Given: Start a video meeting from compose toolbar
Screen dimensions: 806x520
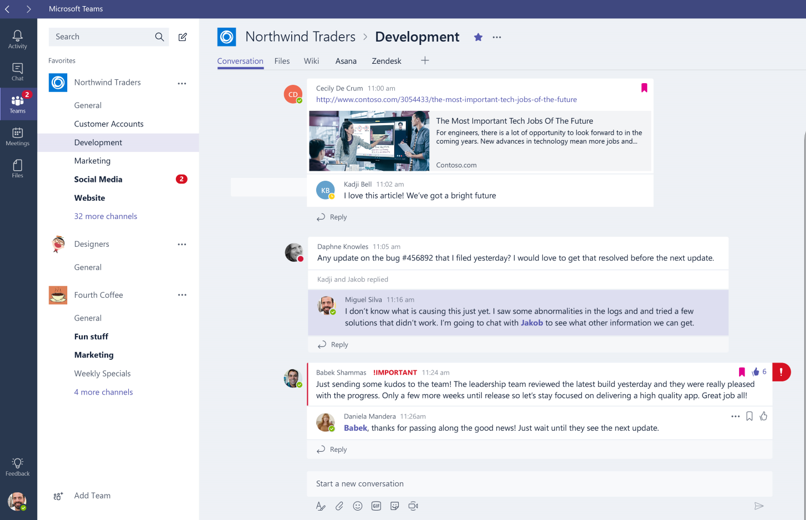Looking at the screenshot, I should tap(413, 506).
